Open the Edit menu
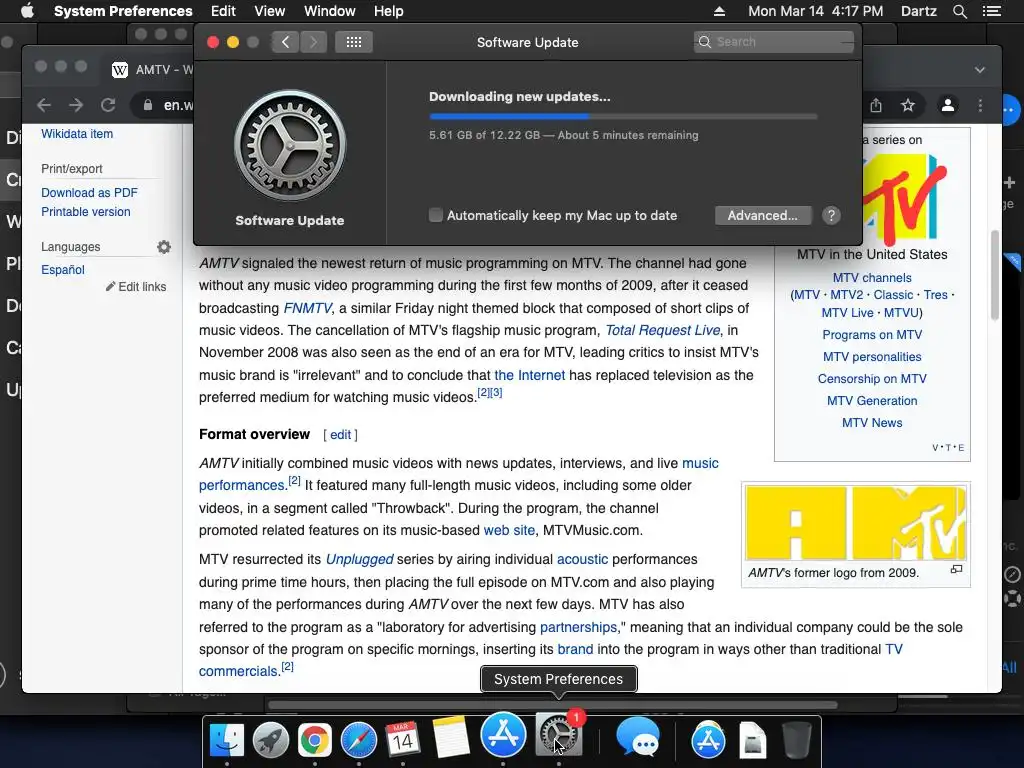The image size is (1024, 768). 223,11
